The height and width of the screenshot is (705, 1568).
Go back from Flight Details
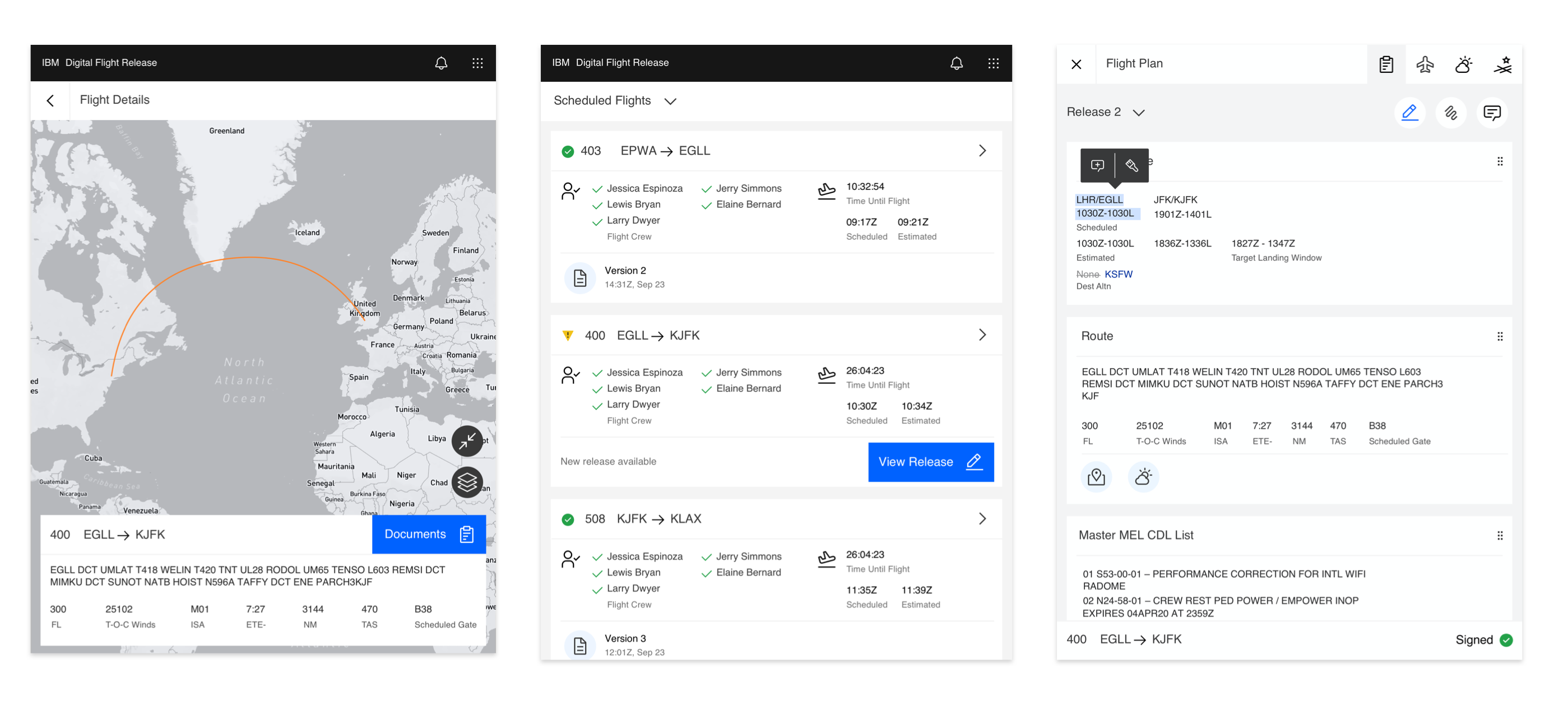point(50,100)
